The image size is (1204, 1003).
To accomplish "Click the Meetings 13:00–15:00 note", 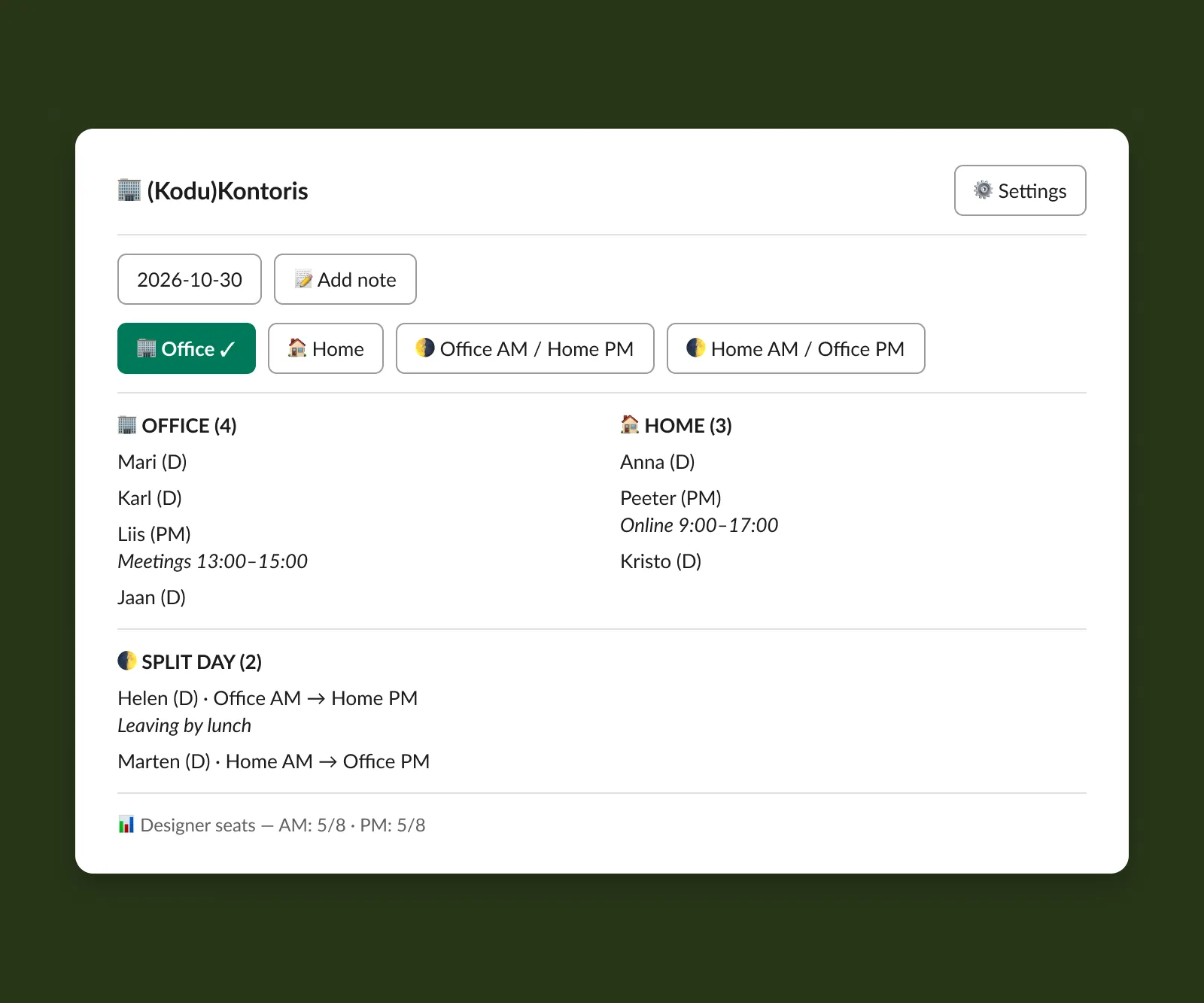I will pyautogui.click(x=213, y=561).
